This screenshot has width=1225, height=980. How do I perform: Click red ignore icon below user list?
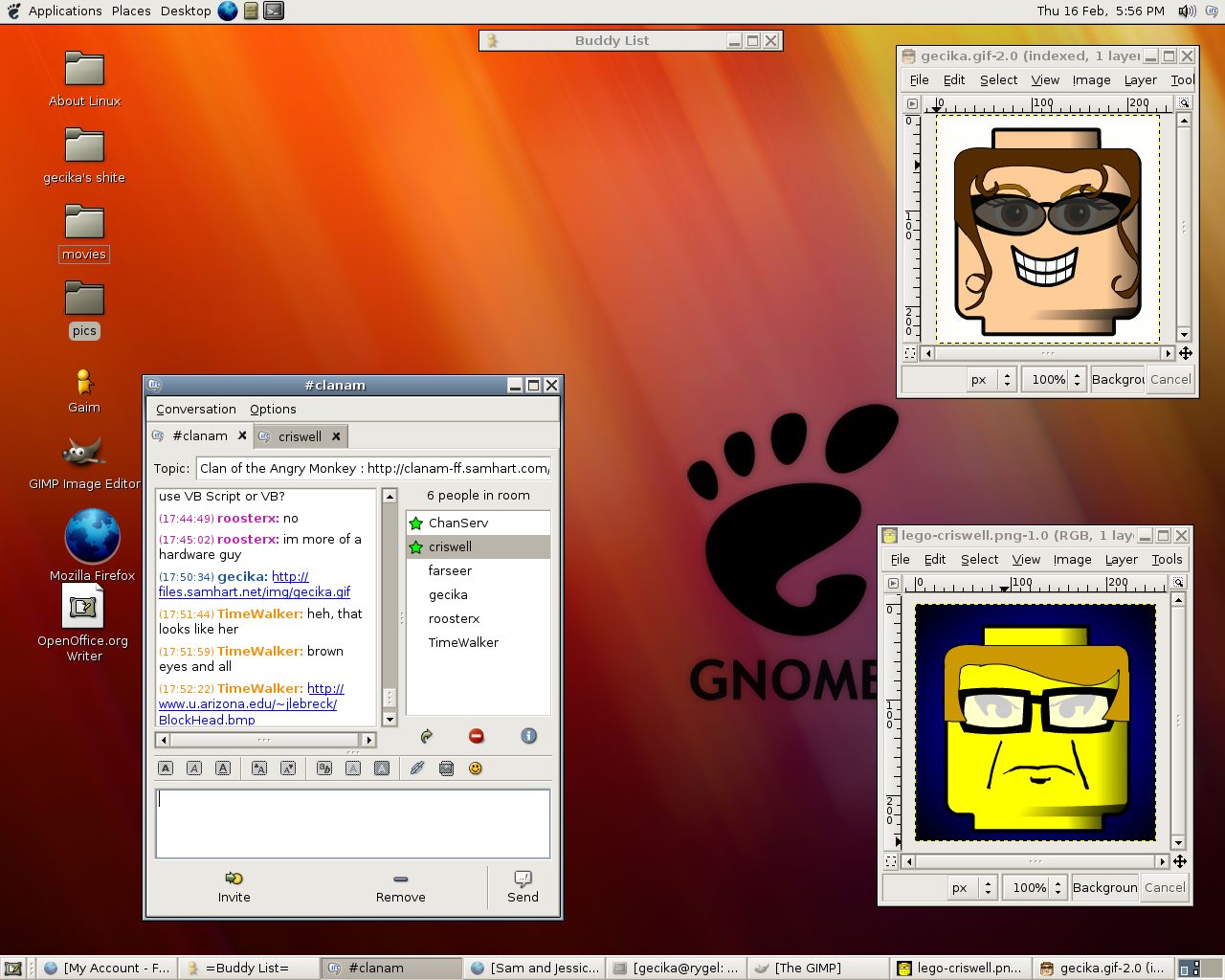pos(477,736)
